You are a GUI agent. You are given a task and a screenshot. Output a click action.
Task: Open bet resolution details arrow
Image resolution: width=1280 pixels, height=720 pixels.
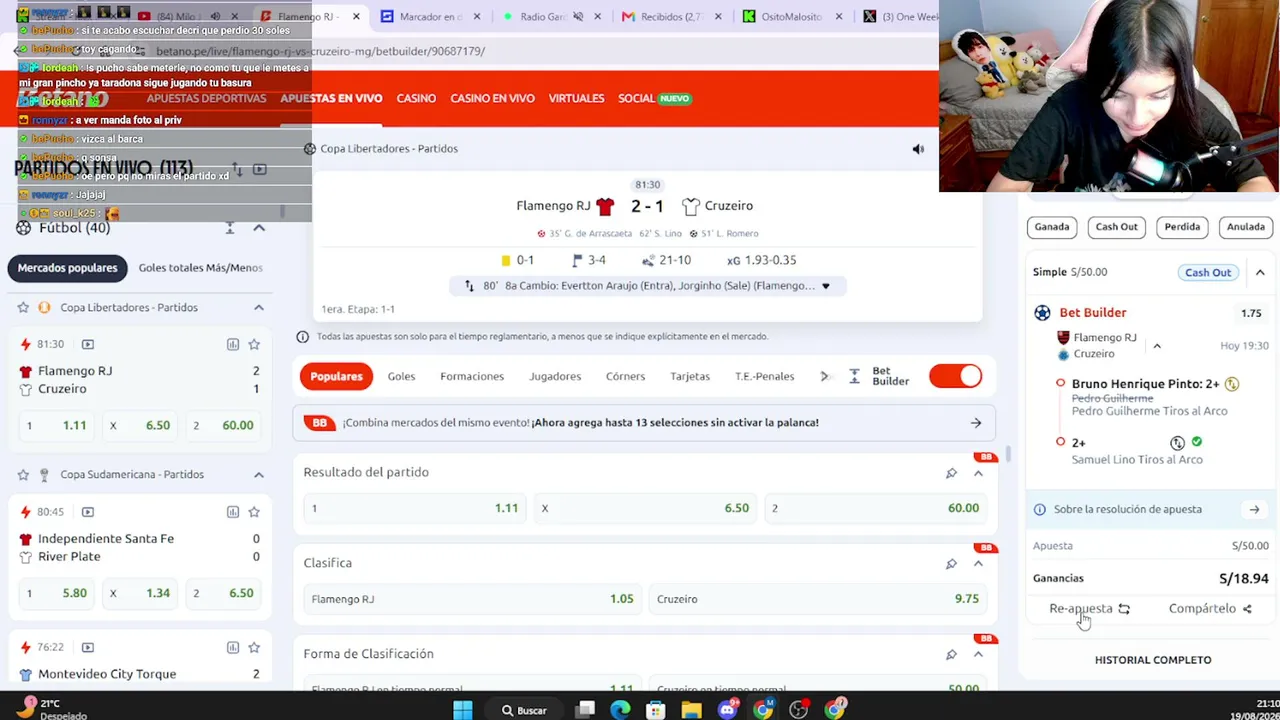tap(1254, 509)
